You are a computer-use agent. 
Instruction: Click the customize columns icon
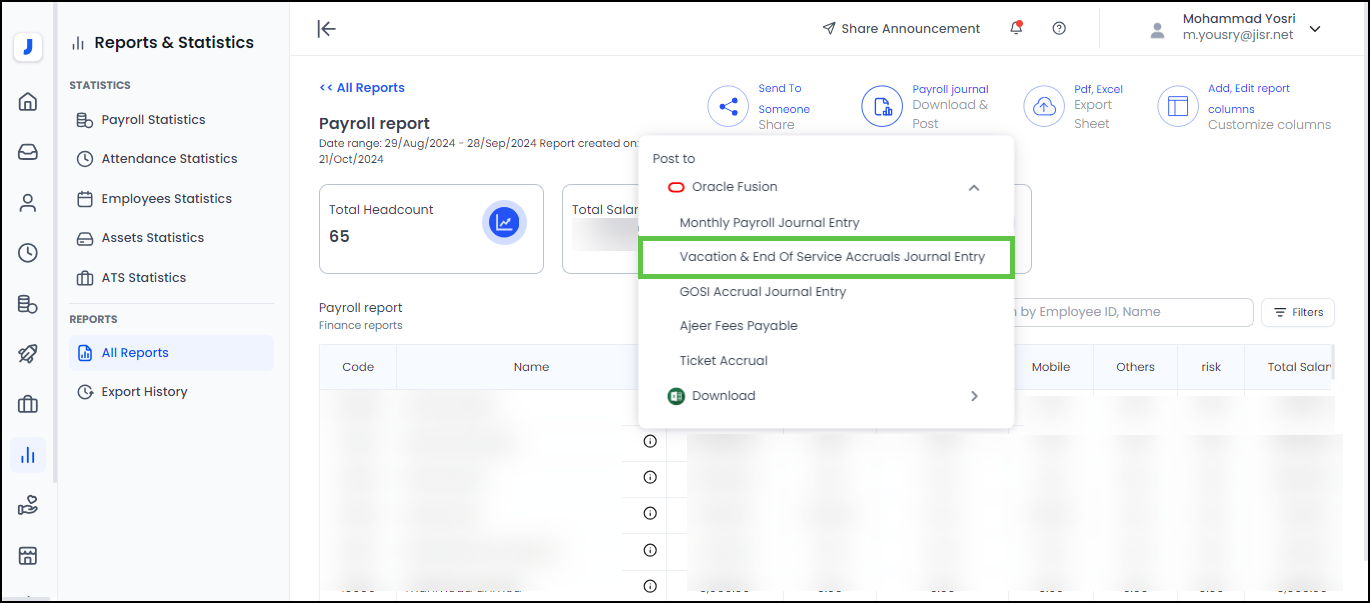(x=1178, y=106)
